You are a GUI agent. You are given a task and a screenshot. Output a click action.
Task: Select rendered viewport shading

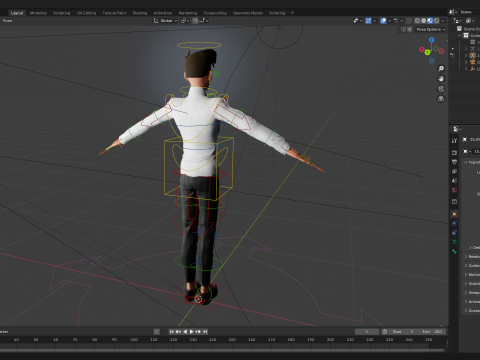[x=436, y=21]
